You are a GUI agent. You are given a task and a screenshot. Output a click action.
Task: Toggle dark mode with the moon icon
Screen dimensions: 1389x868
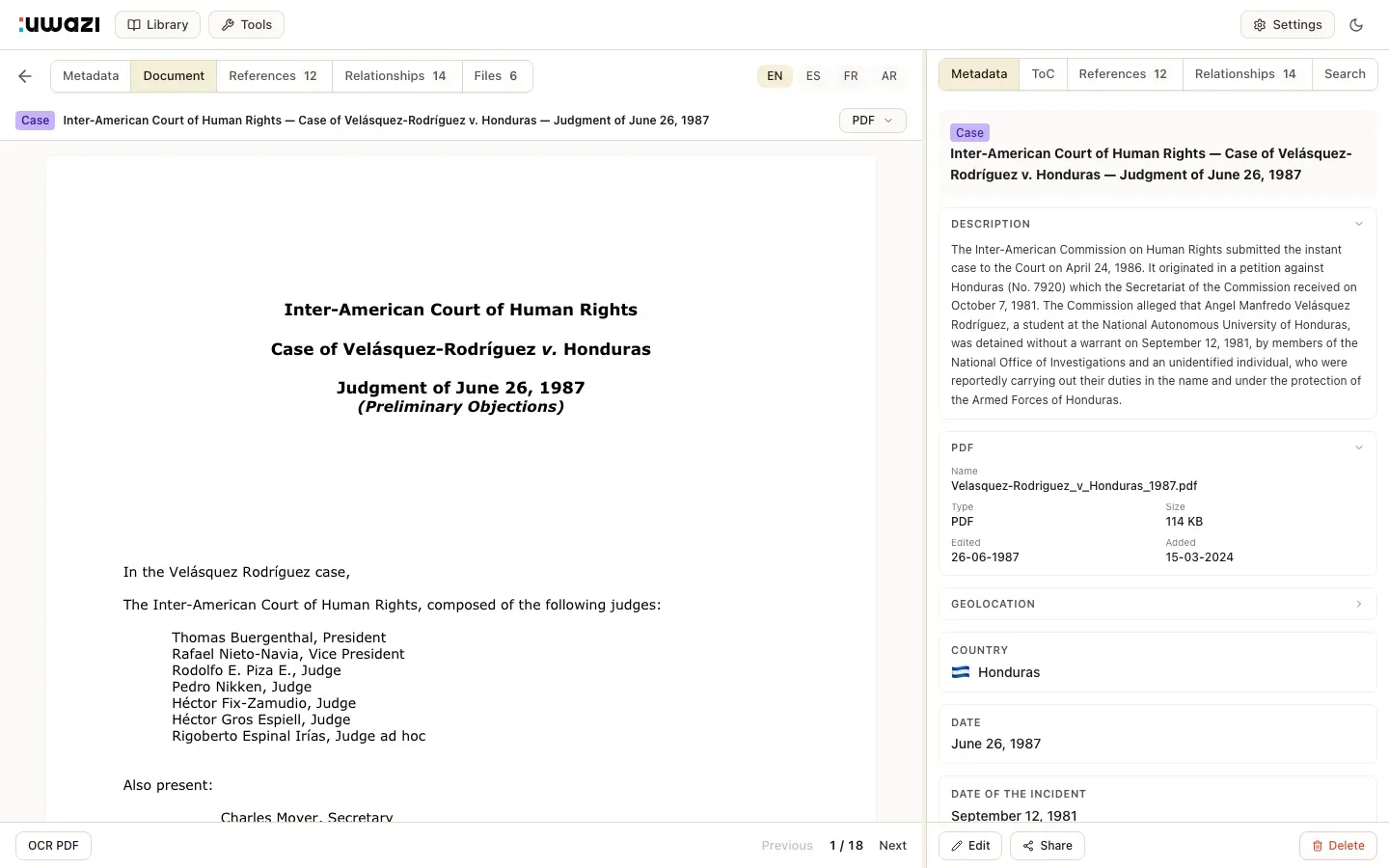pos(1357,24)
